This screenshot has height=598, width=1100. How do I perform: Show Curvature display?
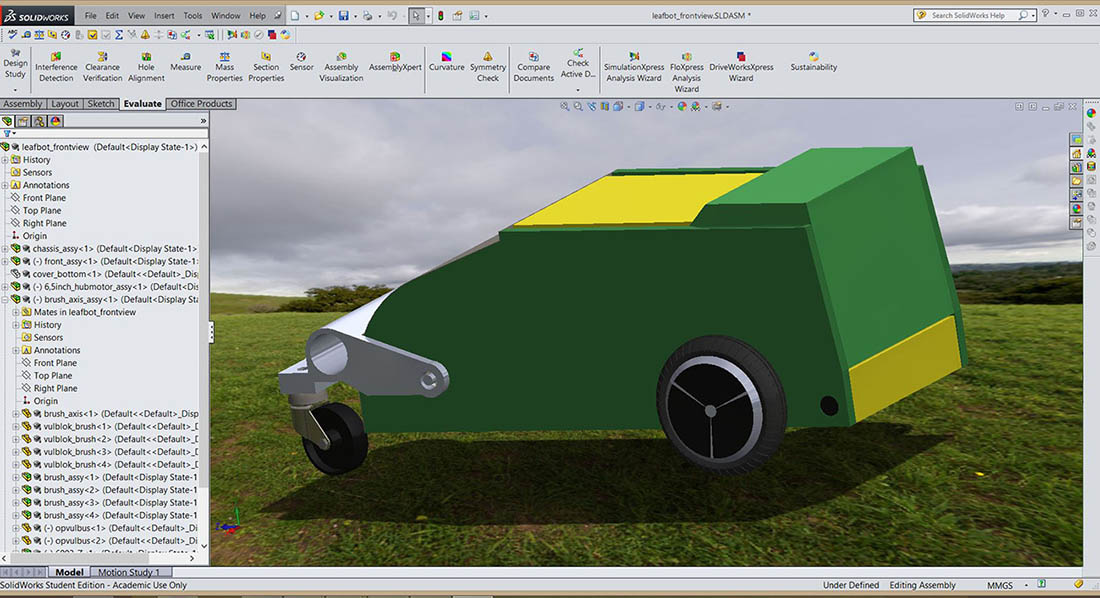(x=446, y=62)
